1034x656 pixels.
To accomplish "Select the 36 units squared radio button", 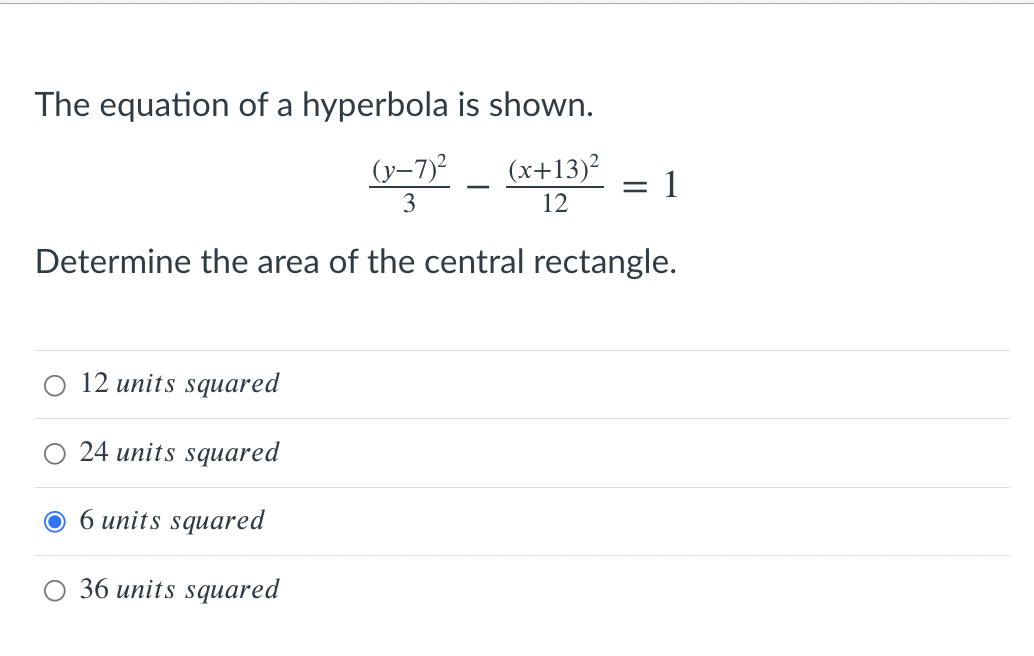I will tap(55, 590).
